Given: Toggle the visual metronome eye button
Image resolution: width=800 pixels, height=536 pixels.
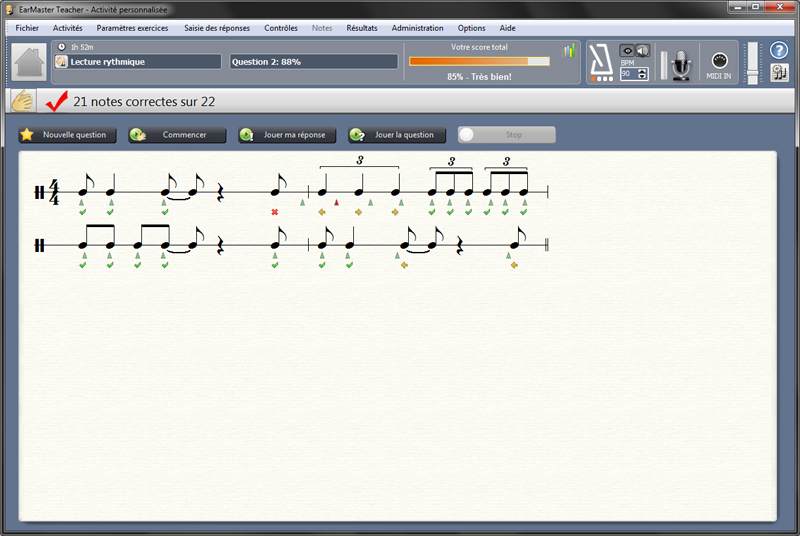Looking at the screenshot, I should click(x=627, y=50).
